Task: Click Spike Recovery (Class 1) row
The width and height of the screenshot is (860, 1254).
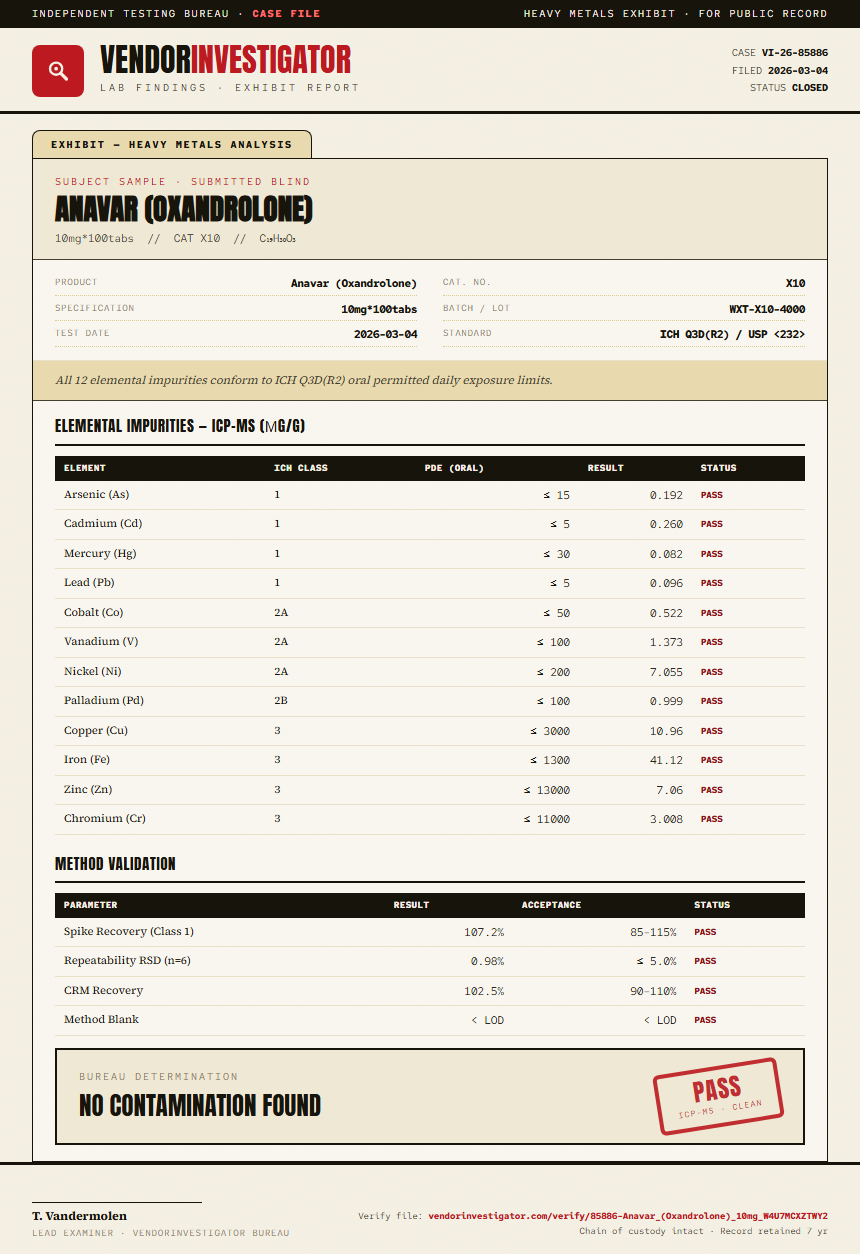Action: pyautogui.click(x=430, y=932)
